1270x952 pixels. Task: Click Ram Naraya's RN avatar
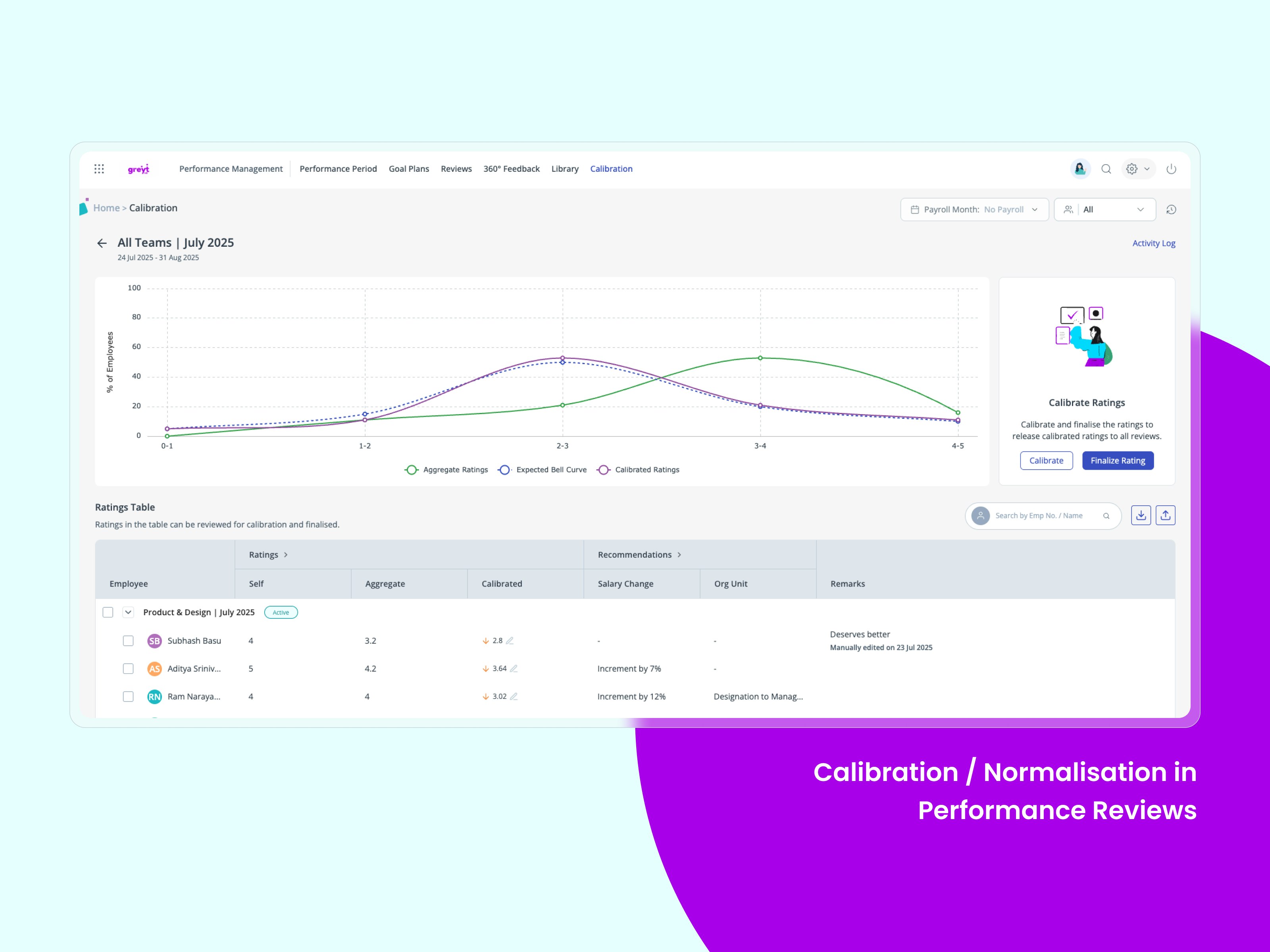tap(154, 697)
